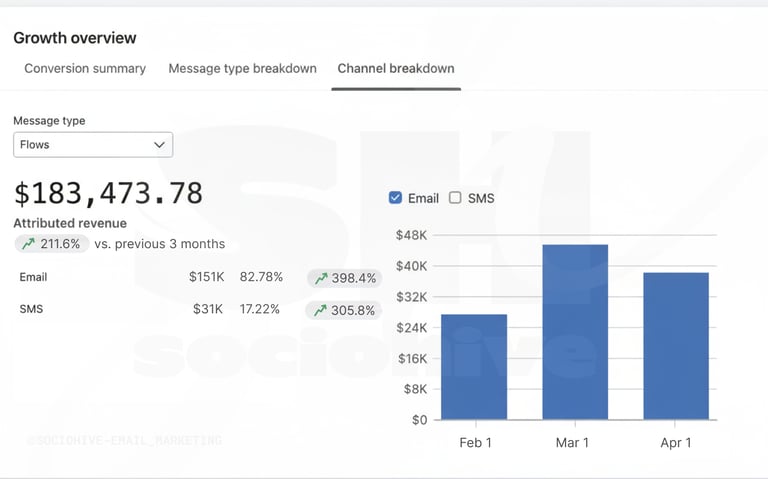Viewport: 768px width, 479px height.
Task: Open the Message type Flows dropdown
Action: (x=92, y=145)
